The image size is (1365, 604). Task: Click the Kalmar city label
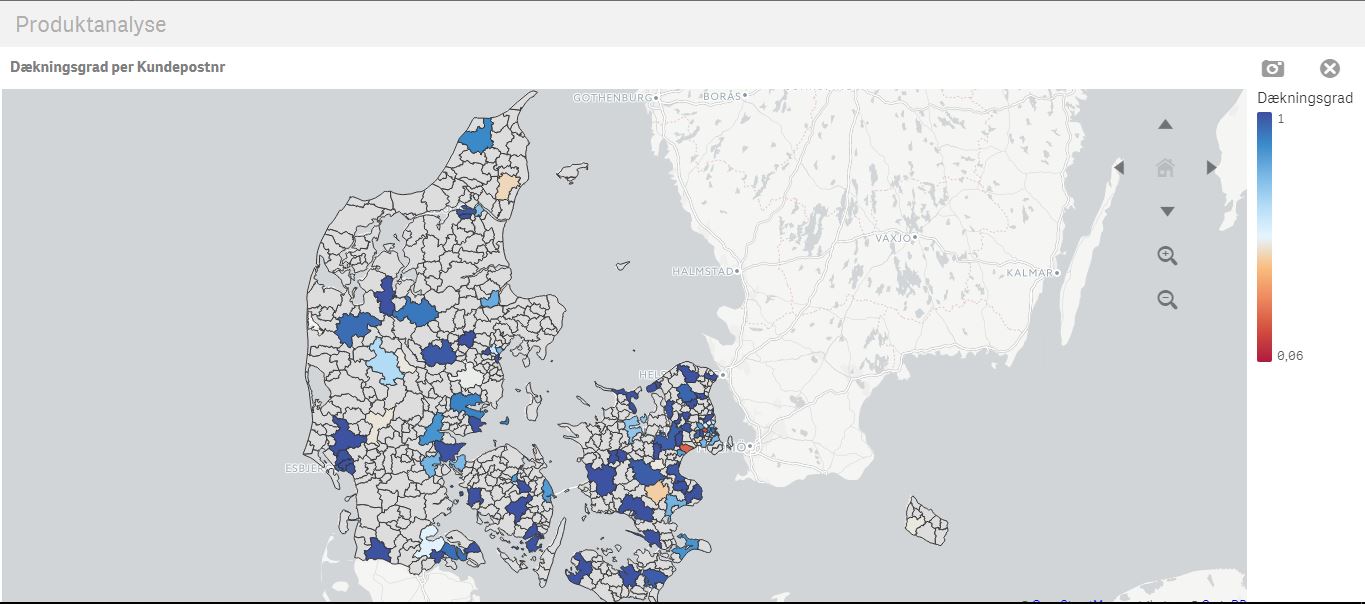(x=1029, y=272)
